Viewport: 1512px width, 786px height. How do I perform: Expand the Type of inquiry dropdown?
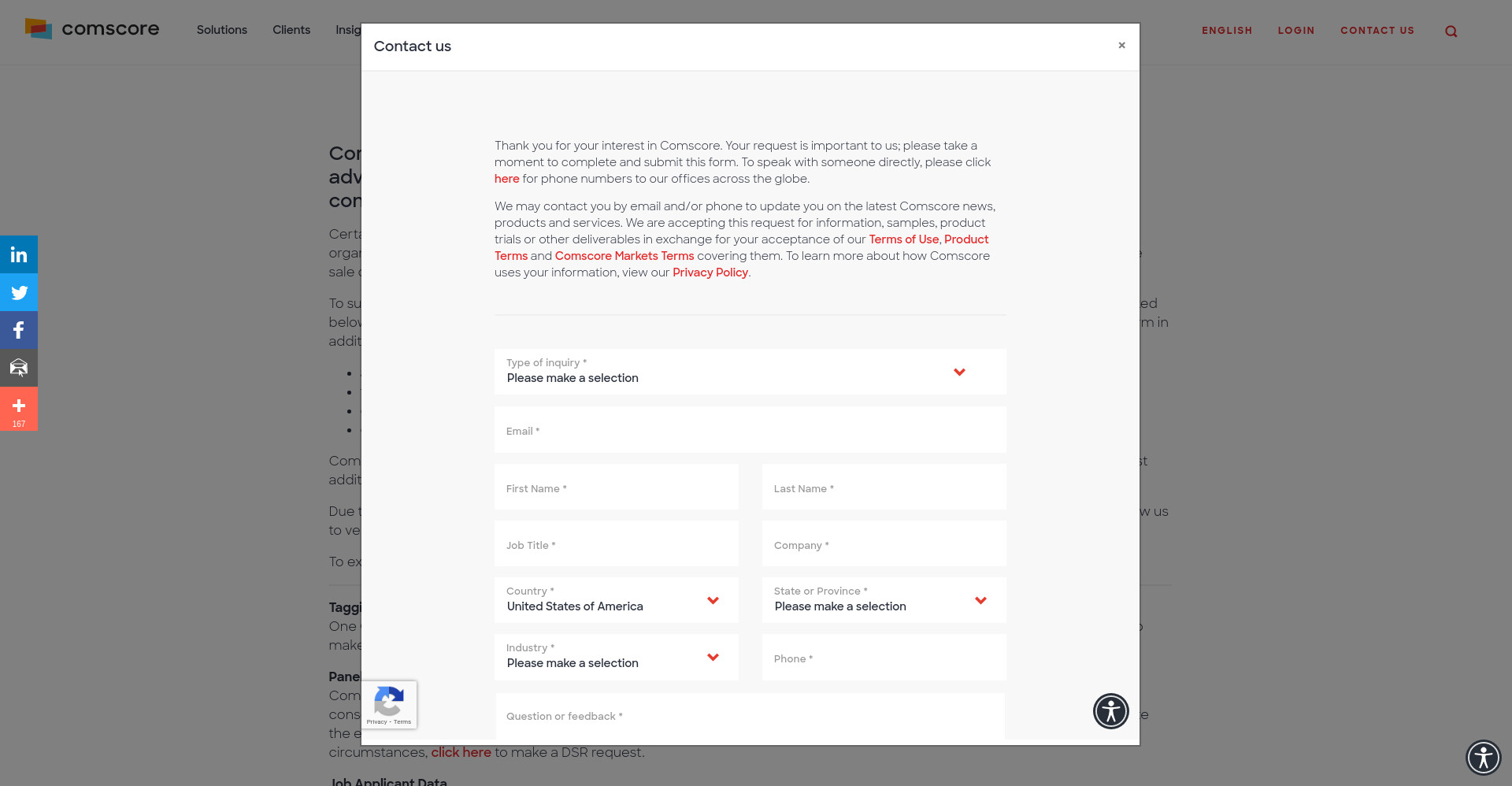(750, 372)
